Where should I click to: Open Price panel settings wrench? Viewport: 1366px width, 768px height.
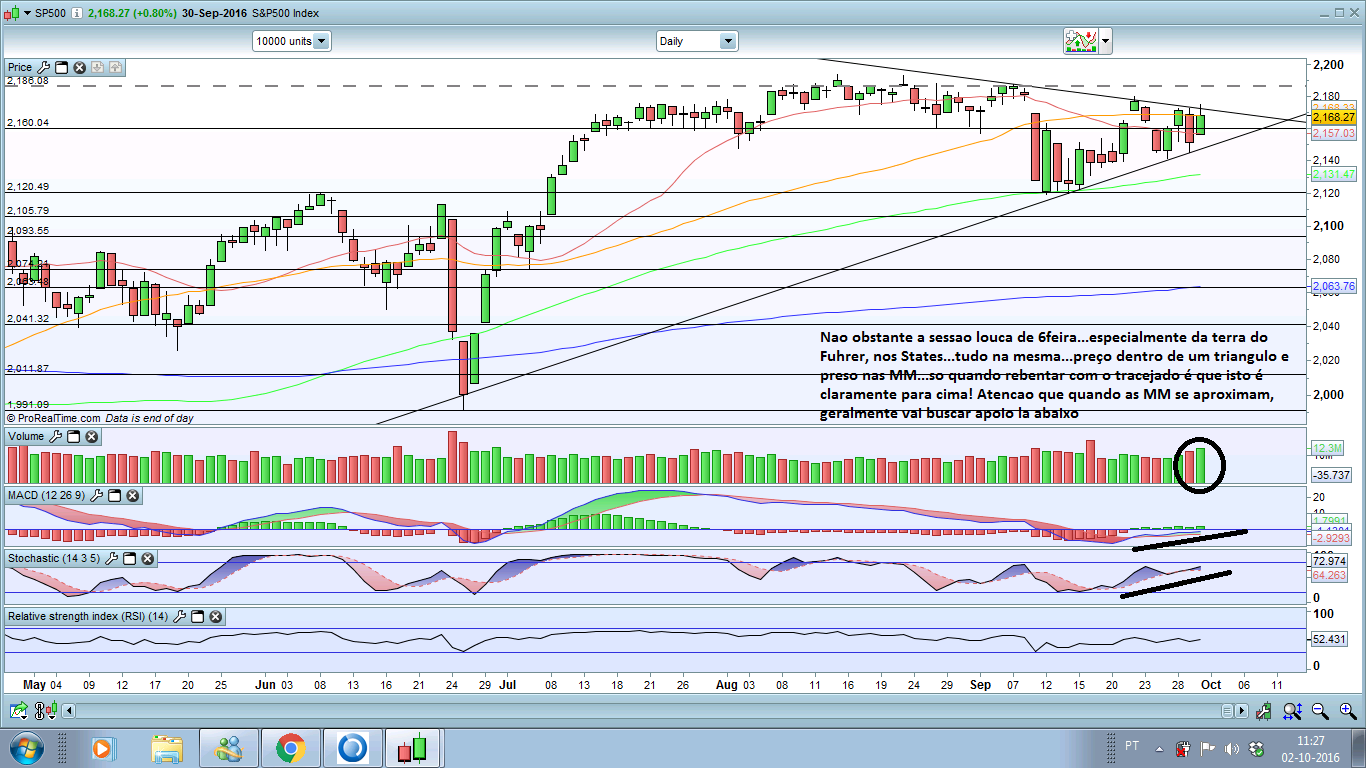point(43,67)
